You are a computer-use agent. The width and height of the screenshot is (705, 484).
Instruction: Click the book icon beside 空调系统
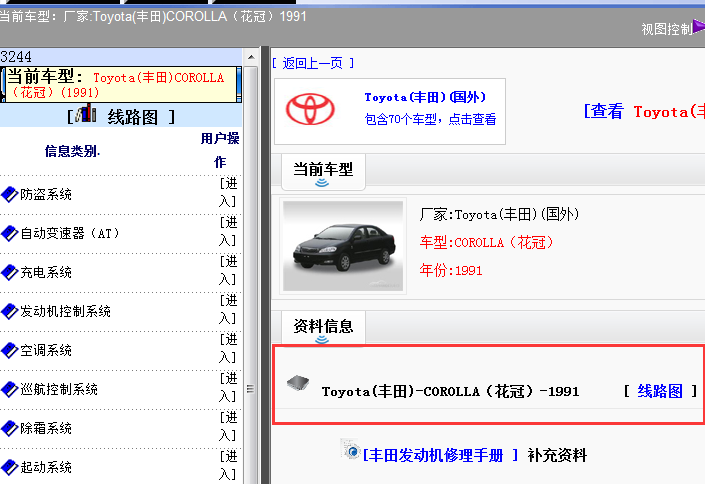[x=9, y=350]
